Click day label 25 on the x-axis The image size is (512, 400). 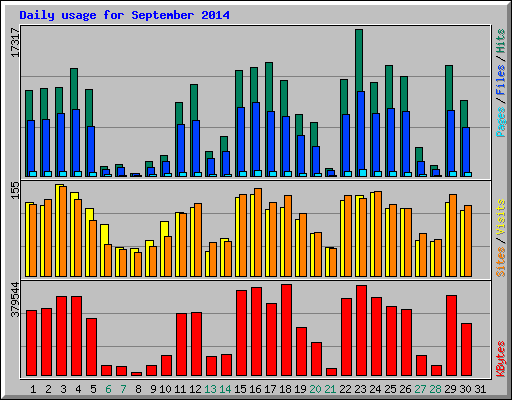pyautogui.click(x=390, y=389)
